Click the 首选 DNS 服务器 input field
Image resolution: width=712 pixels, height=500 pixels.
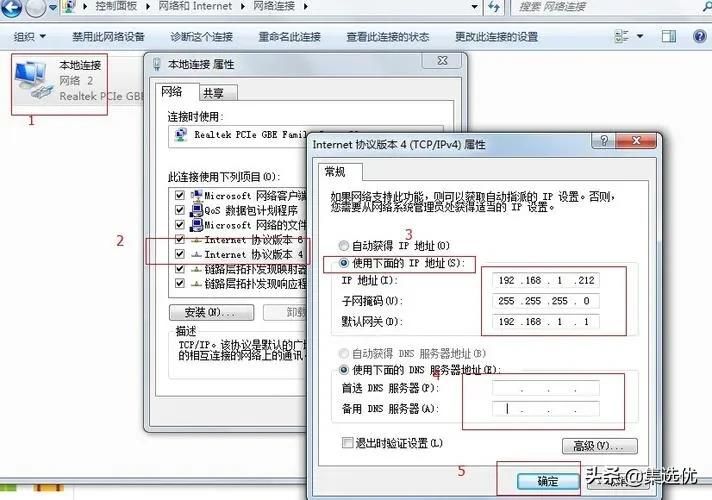pos(546,388)
